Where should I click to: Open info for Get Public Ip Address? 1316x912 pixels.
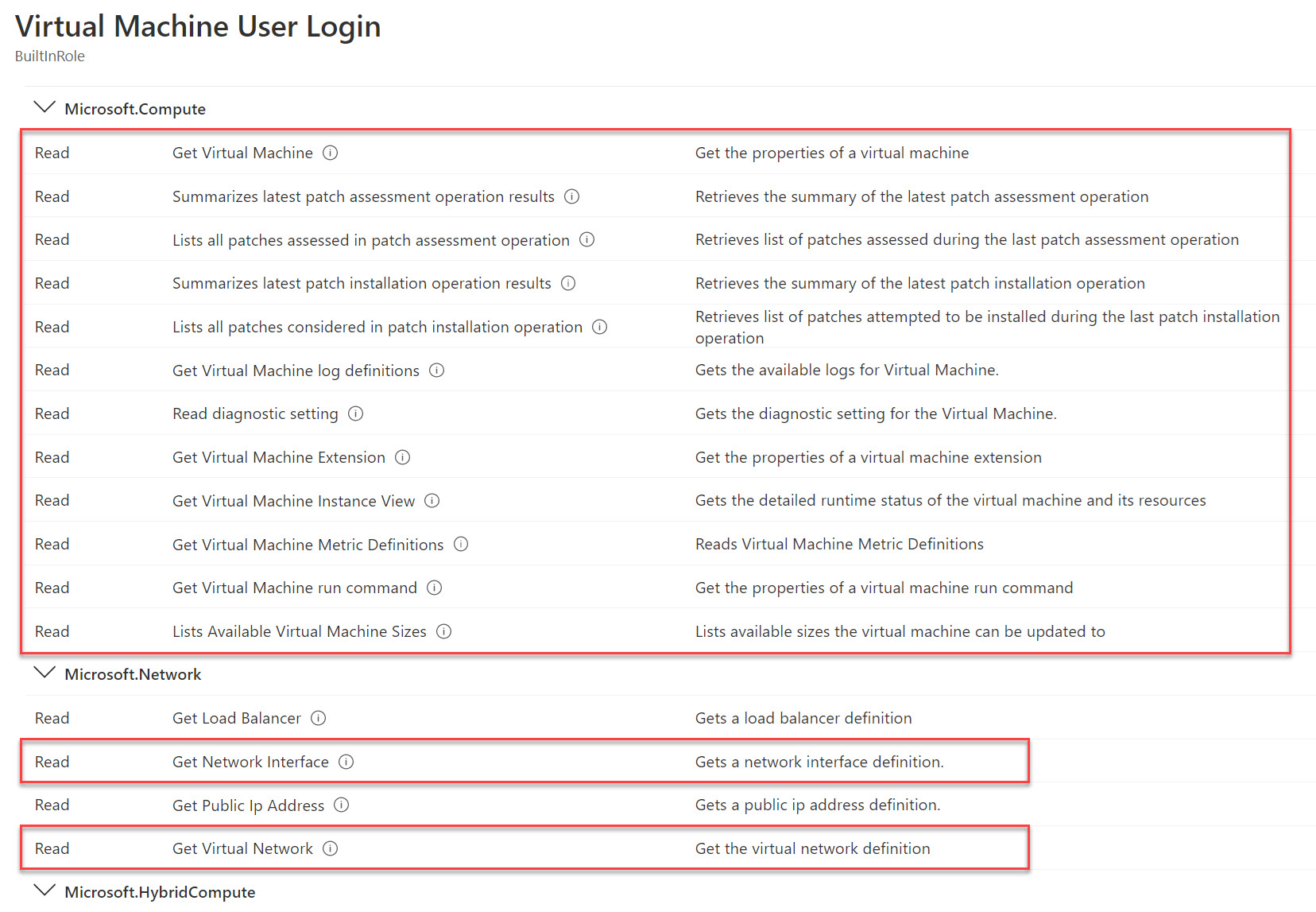tap(342, 805)
